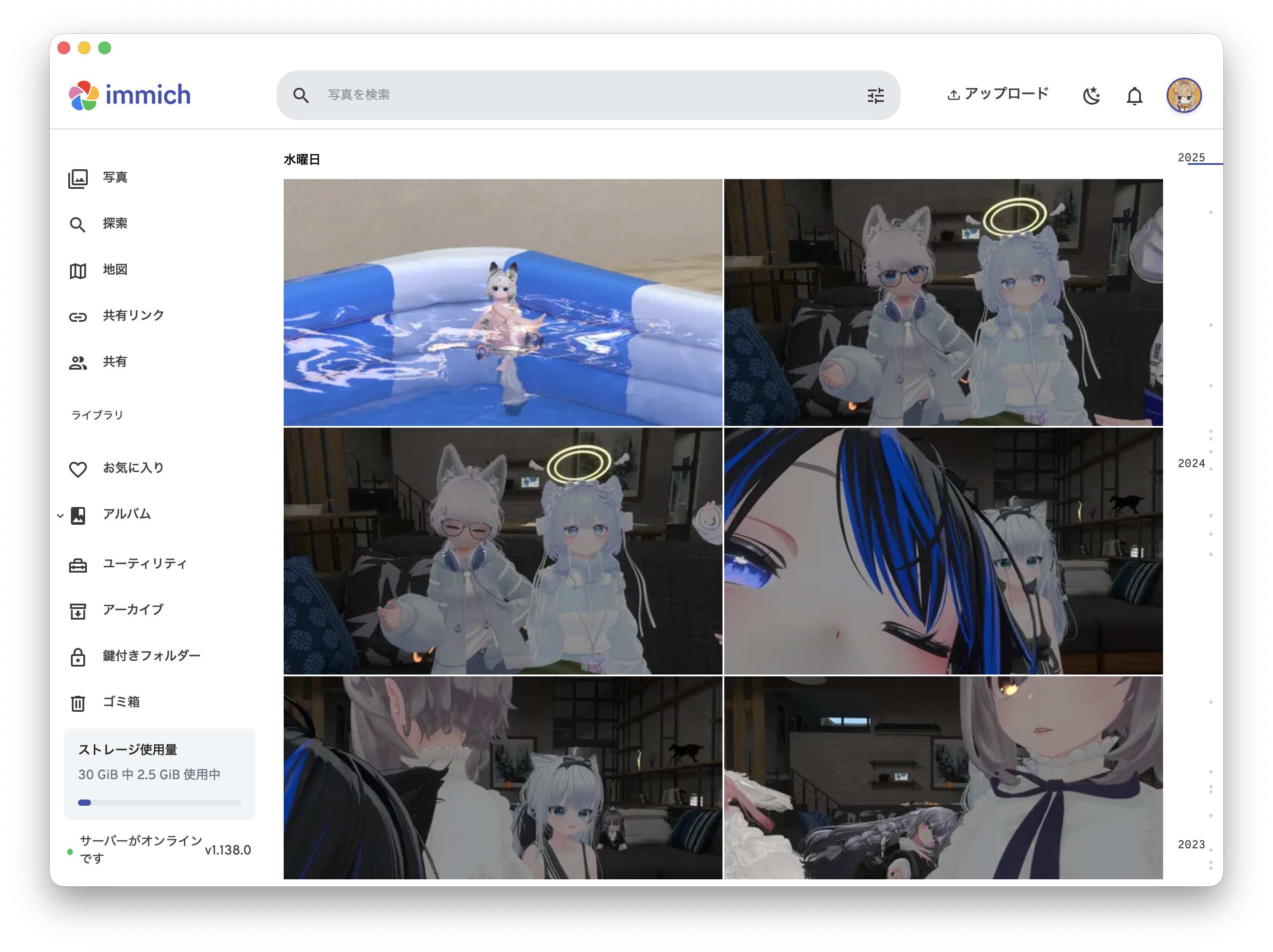This screenshot has height=952, width=1273.
Task: Open the inflatable pool photo thumbnail
Action: click(502, 302)
